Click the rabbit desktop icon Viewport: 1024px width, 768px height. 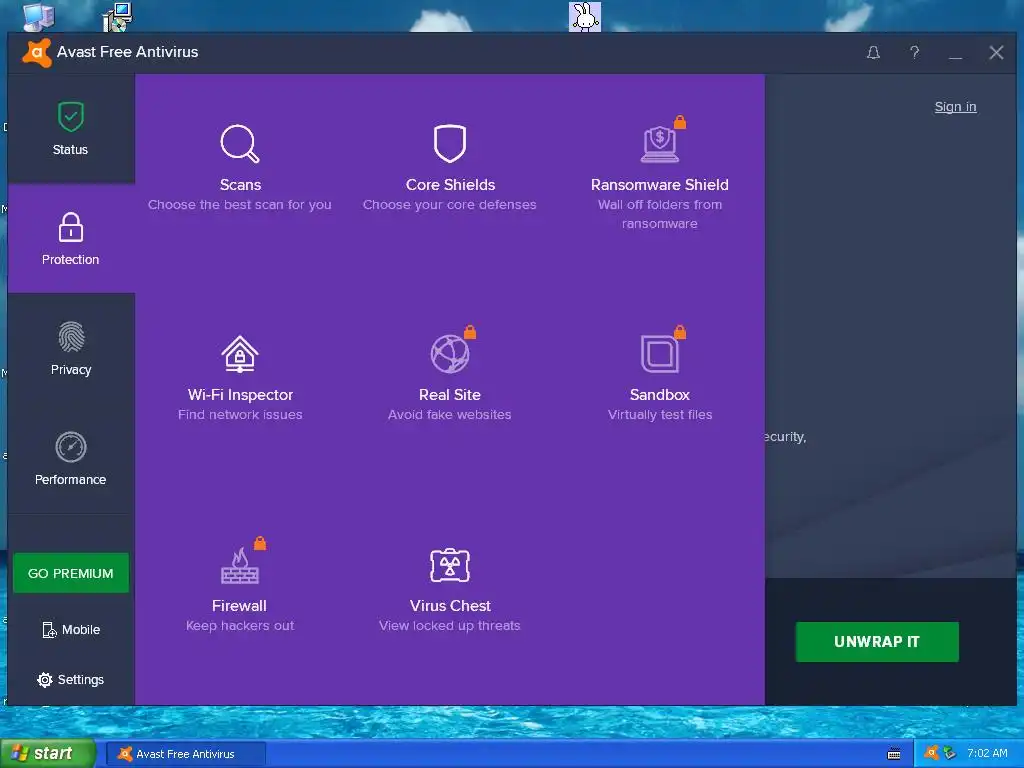584,16
